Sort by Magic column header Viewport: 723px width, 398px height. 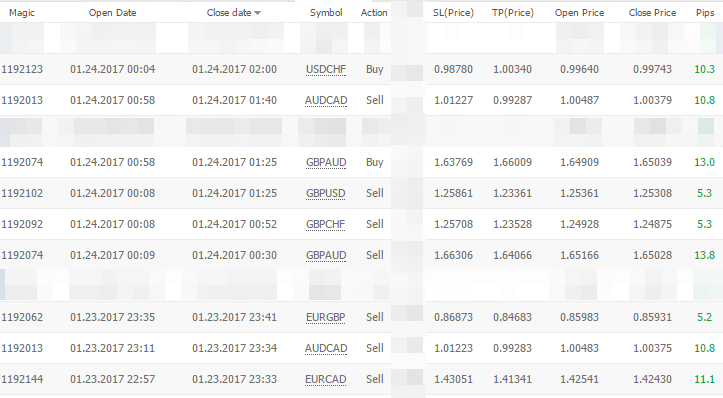(22, 13)
